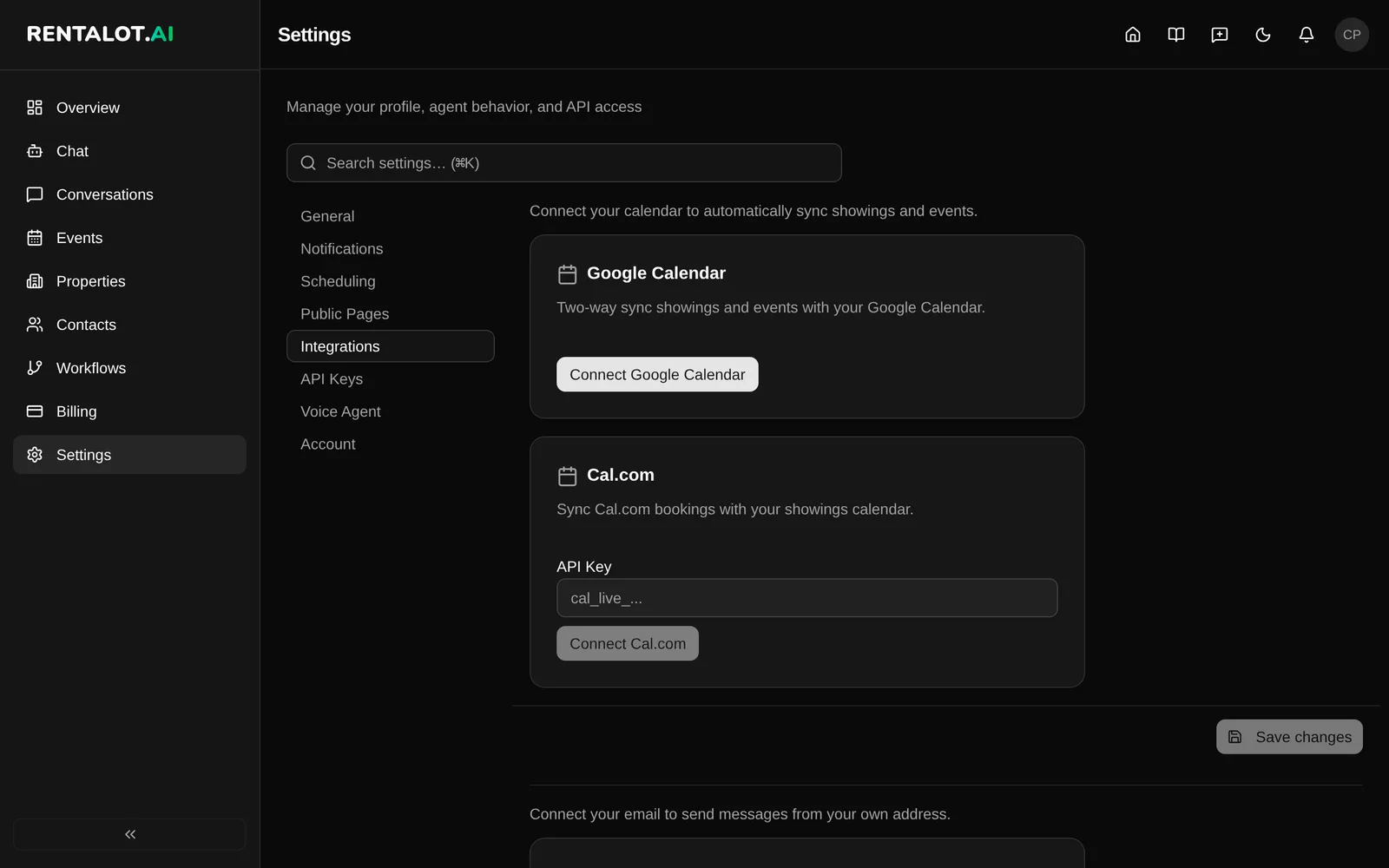This screenshot has height=868, width=1389.
Task: Open Chat in sidebar
Action: point(129,151)
